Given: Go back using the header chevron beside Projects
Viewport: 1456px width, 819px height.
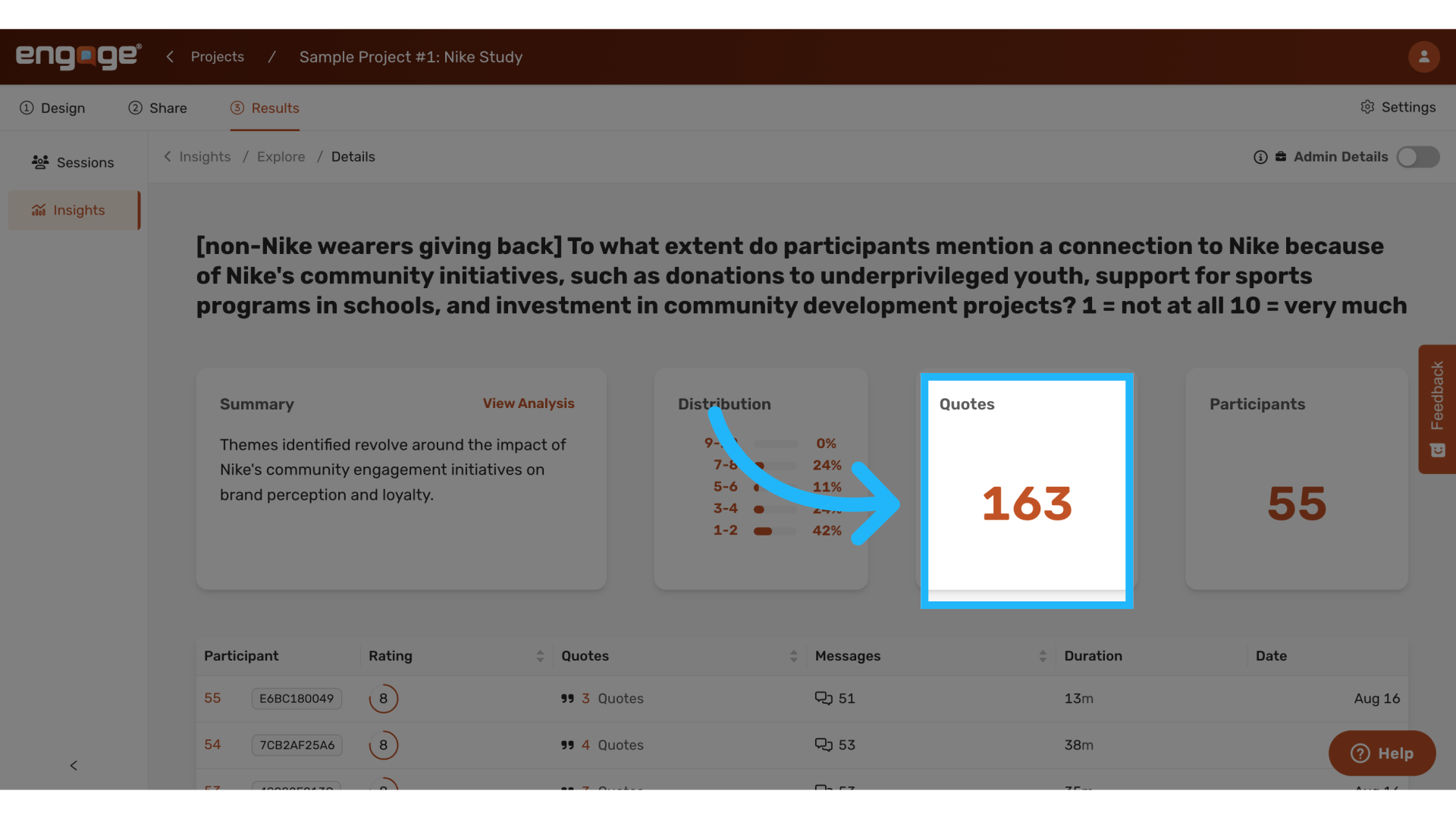Looking at the screenshot, I should tap(170, 57).
